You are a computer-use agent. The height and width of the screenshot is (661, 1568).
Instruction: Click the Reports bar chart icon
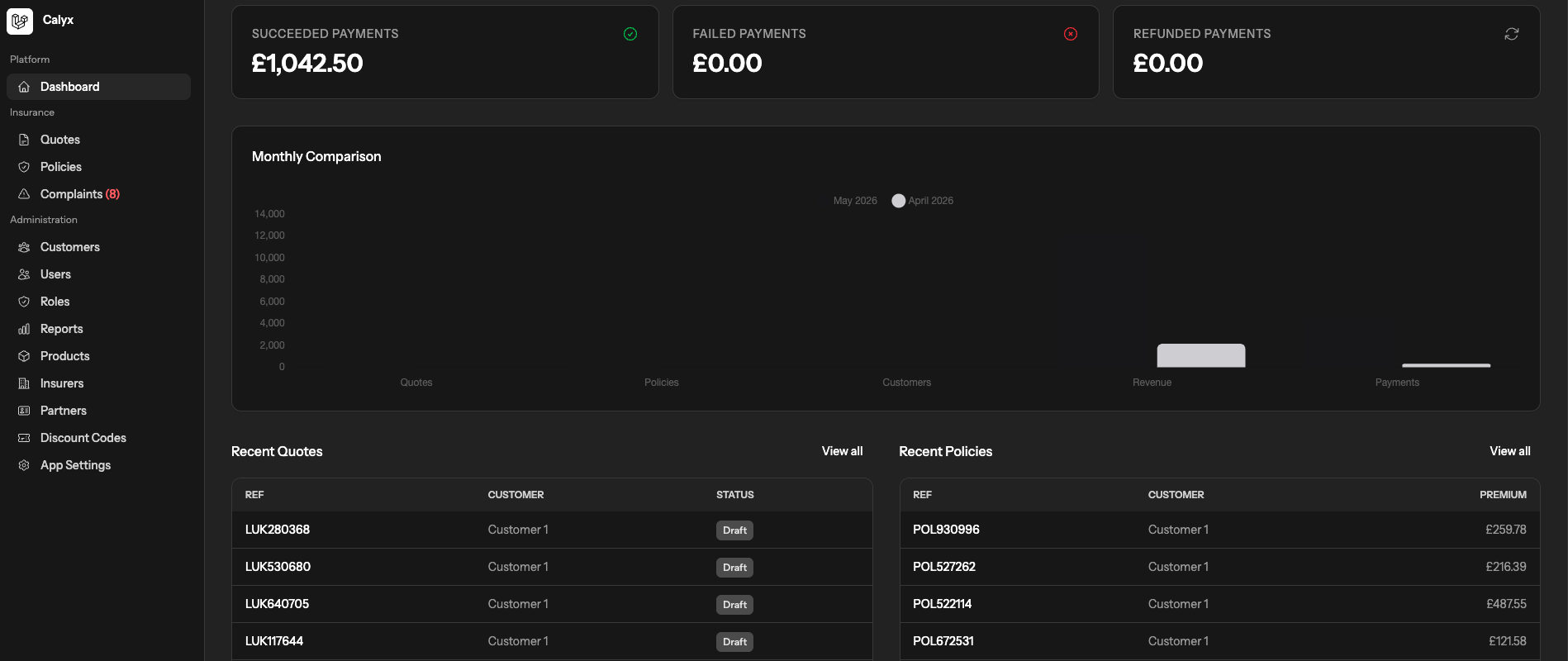(24, 329)
